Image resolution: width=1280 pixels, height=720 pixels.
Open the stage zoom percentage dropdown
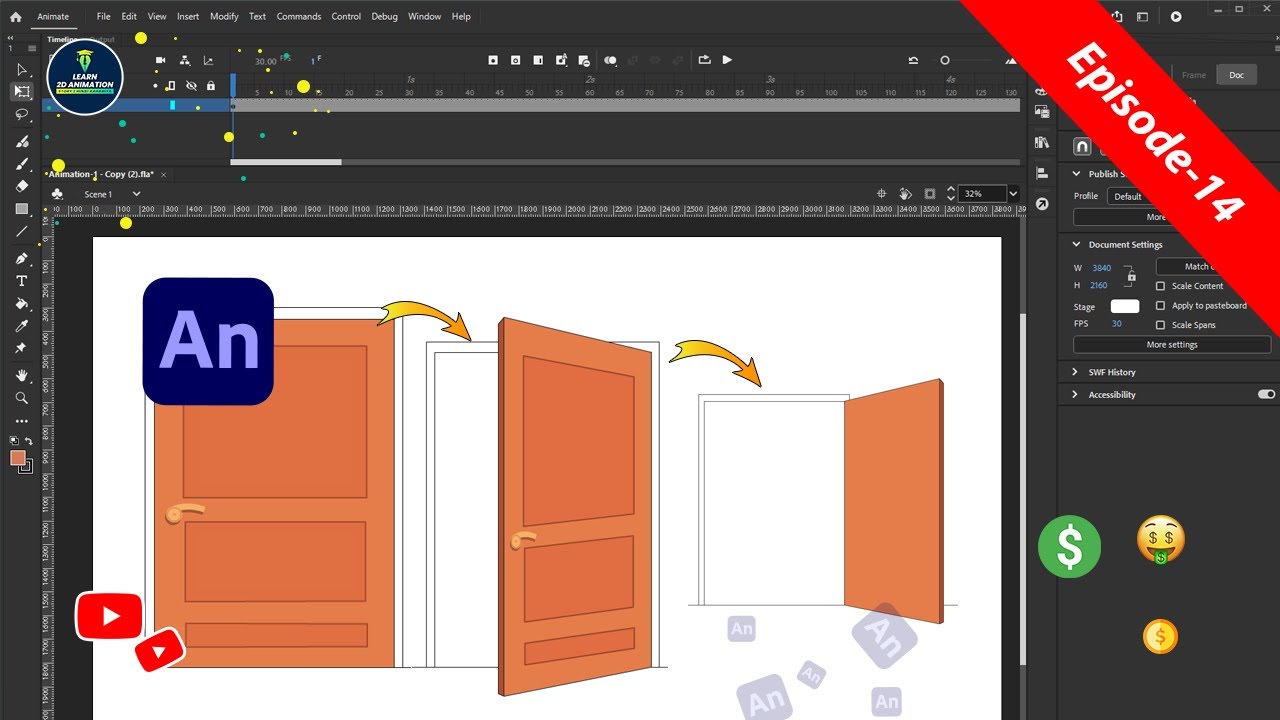click(1013, 194)
